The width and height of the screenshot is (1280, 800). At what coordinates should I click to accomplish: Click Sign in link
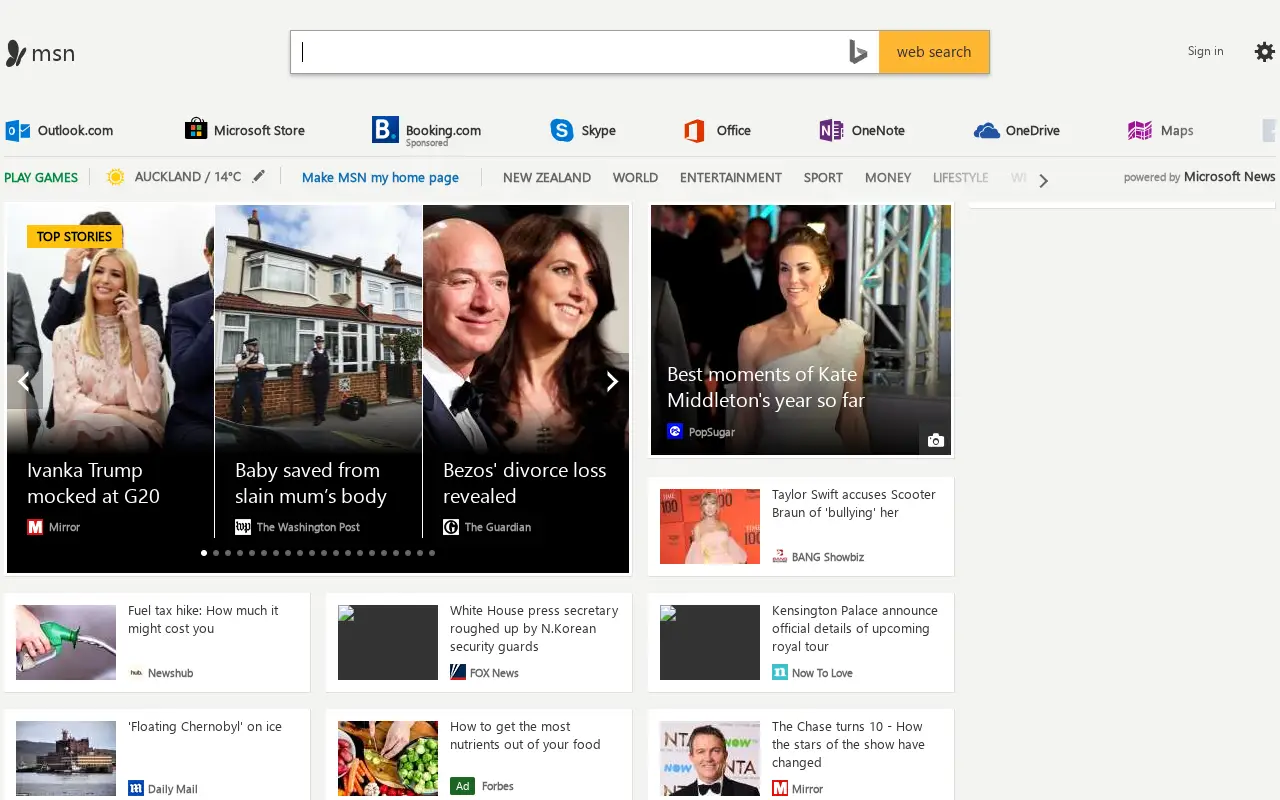coord(1205,51)
